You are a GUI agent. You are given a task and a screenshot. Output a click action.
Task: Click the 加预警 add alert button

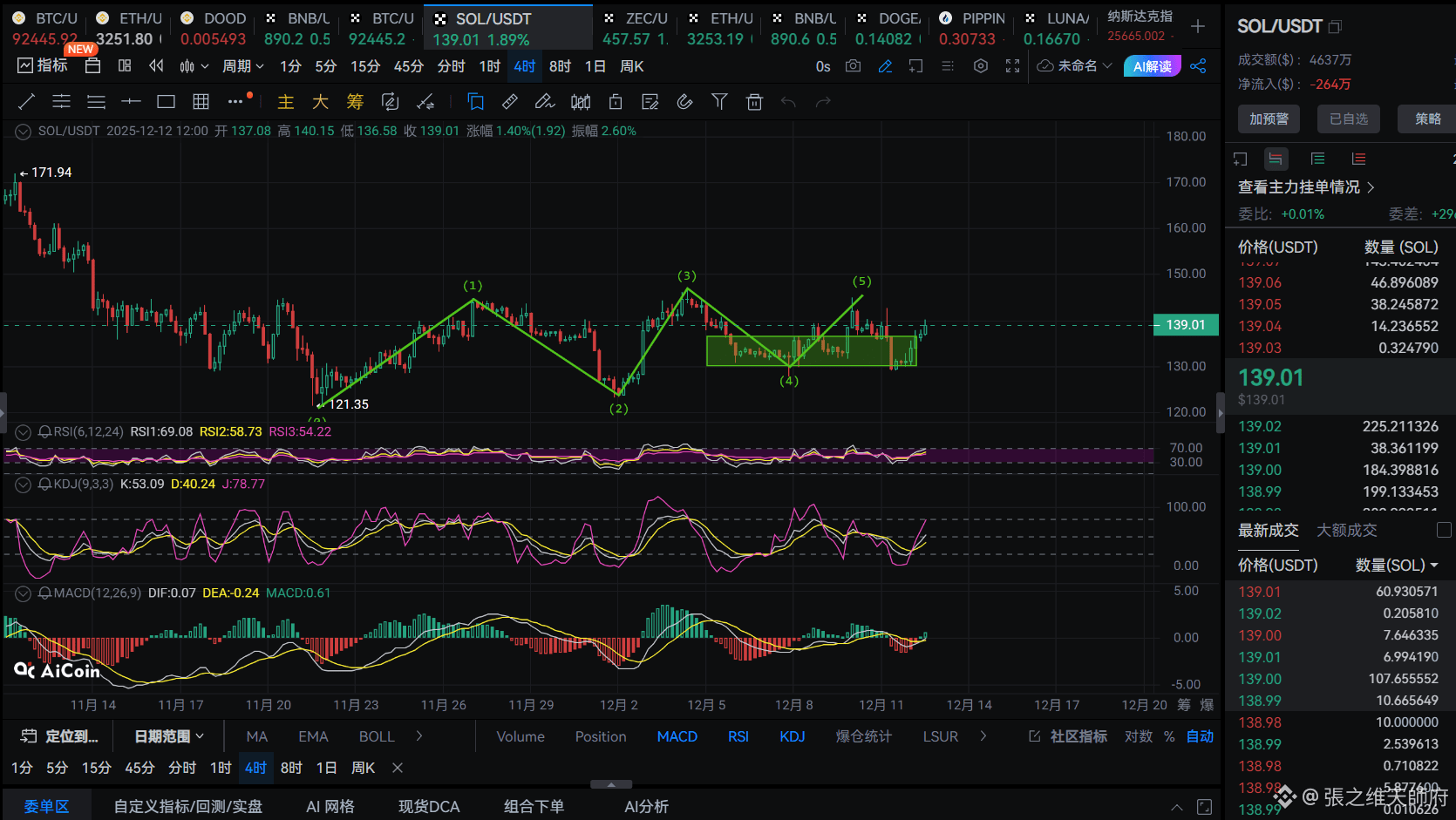[1269, 119]
